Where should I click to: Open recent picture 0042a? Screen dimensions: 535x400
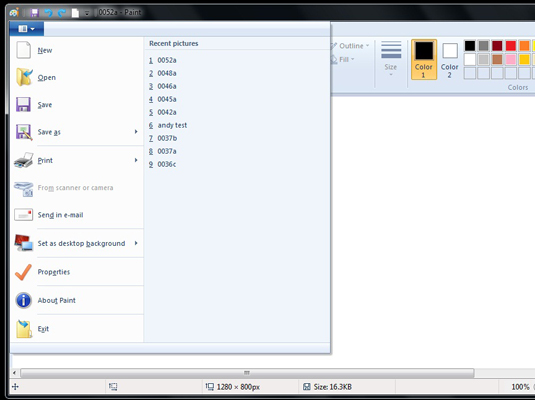237,112
